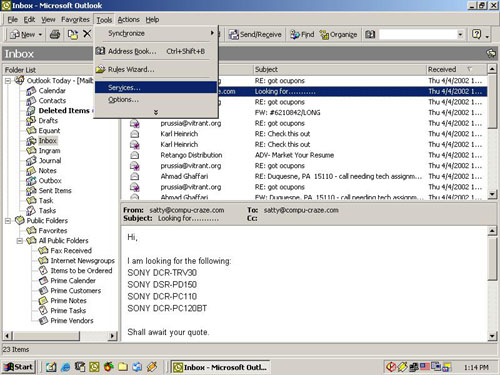
Task: Open the Outbox folder
Action: [50, 181]
